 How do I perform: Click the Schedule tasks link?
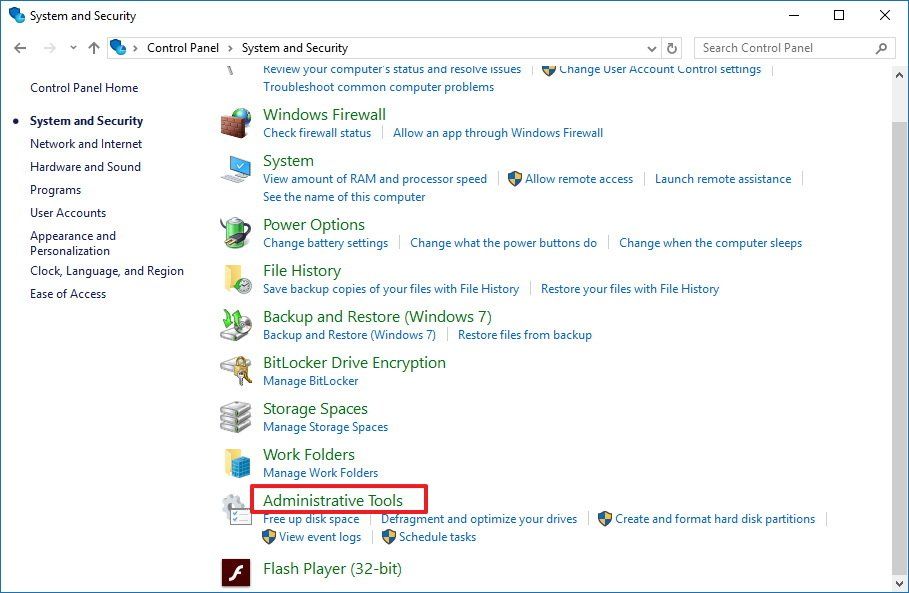[436, 536]
